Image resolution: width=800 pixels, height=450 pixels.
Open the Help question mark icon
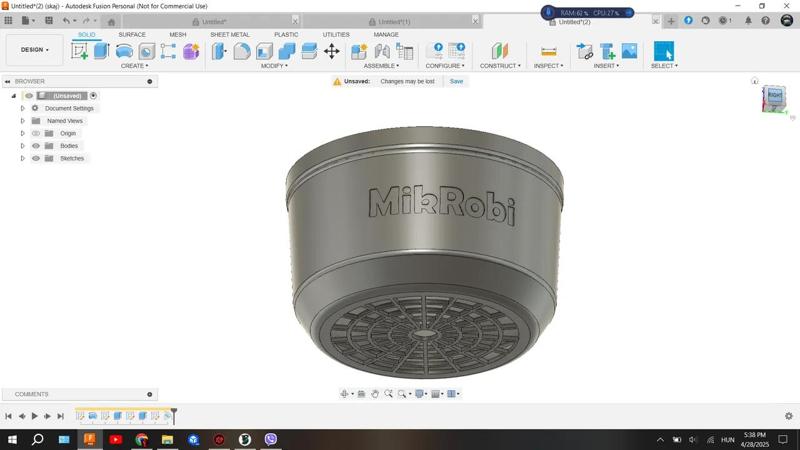click(765, 20)
